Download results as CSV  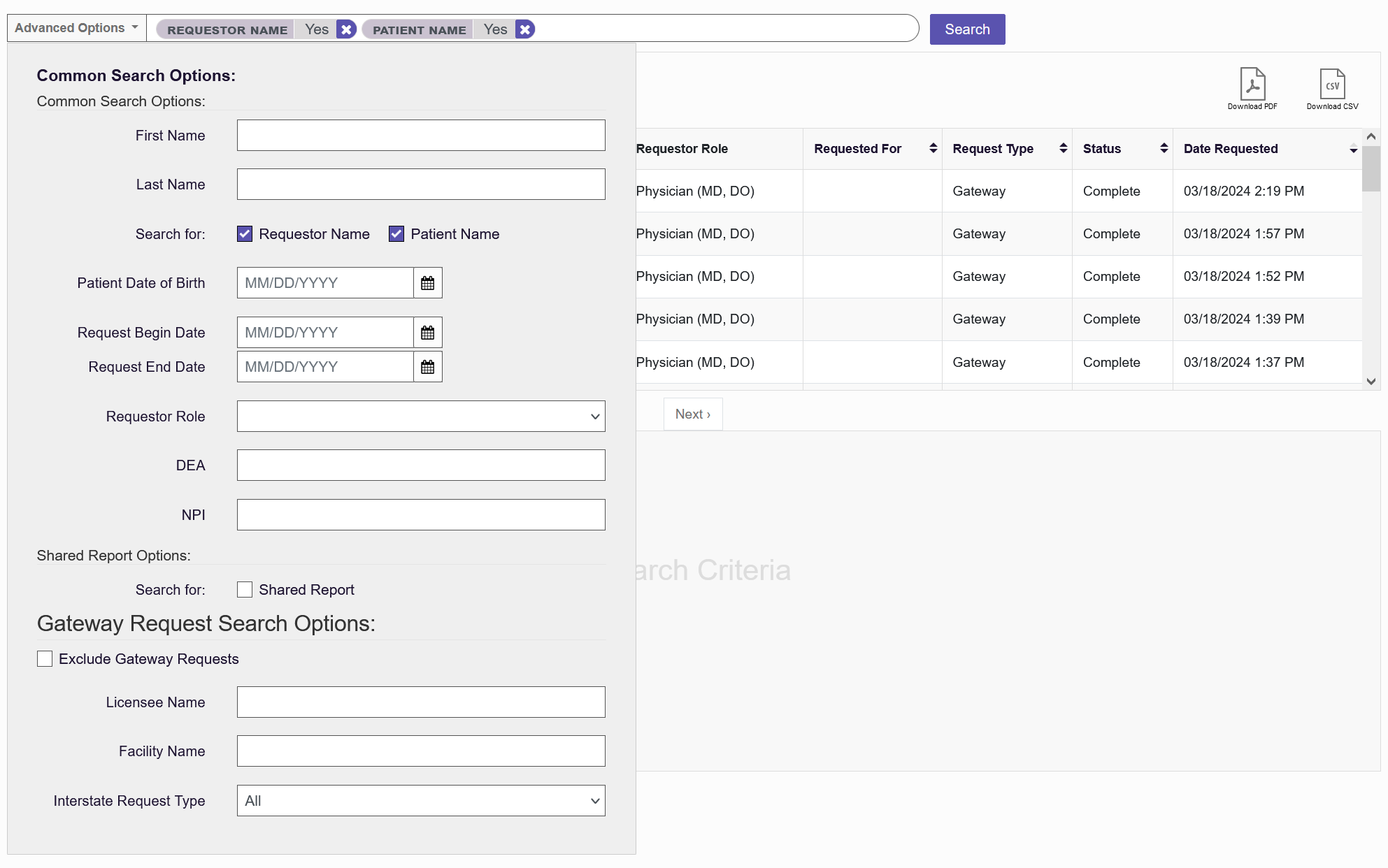click(1332, 89)
